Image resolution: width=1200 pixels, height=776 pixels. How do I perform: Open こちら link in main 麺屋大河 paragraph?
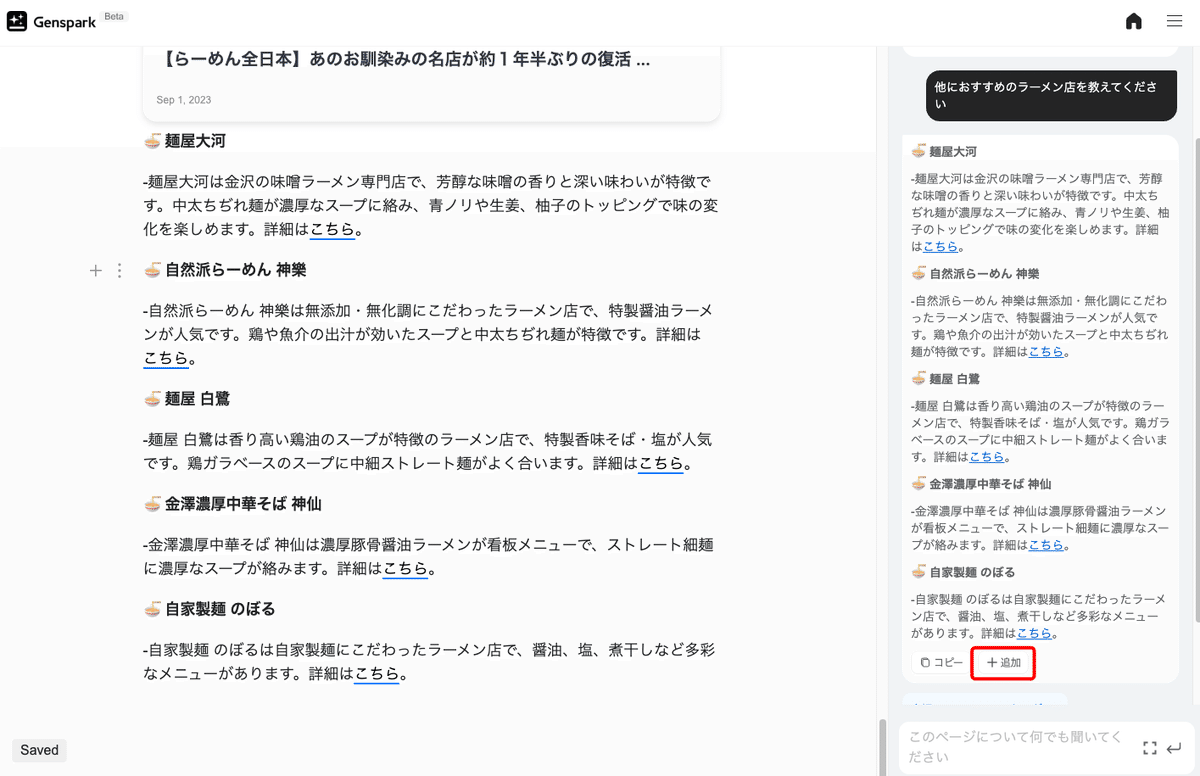(332, 229)
